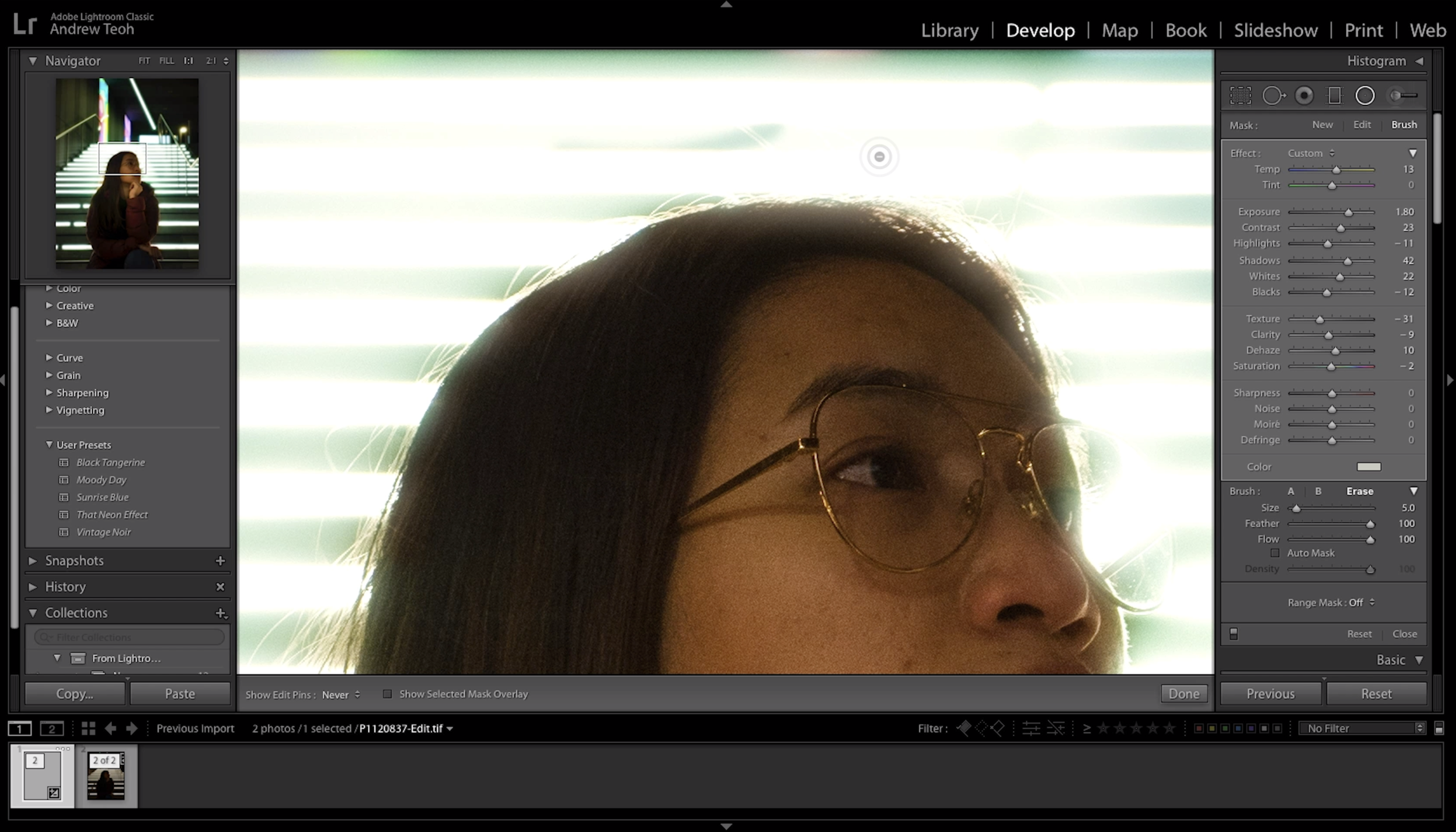The height and width of the screenshot is (832, 1456).
Task: Open the Slideshow module
Action: click(x=1275, y=30)
